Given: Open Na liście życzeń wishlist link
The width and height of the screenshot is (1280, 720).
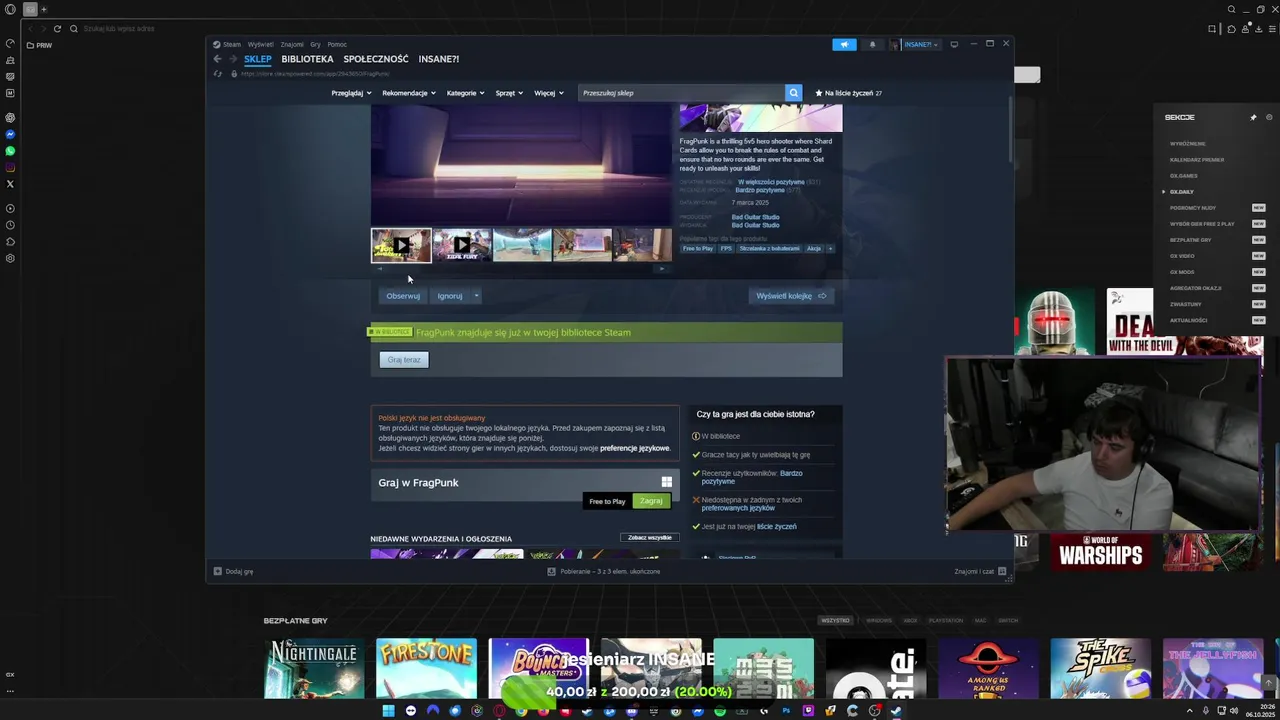Looking at the screenshot, I should tap(849, 93).
